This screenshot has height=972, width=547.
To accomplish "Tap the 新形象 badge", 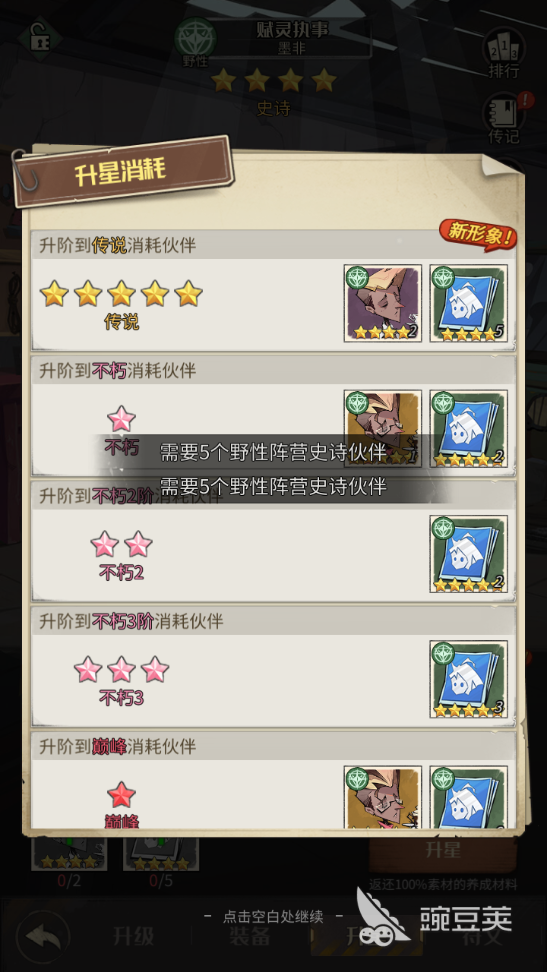I will 478,236.
